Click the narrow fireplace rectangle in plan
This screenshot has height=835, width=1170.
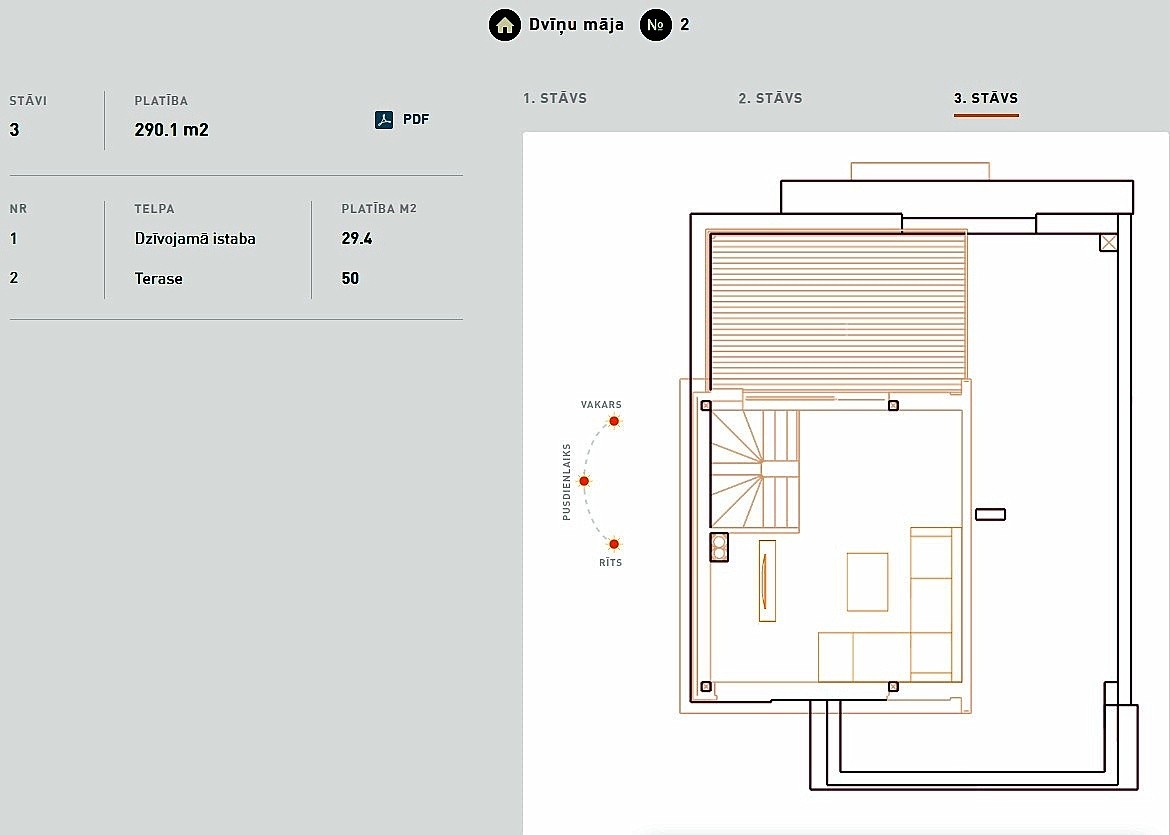(x=767, y=580)
